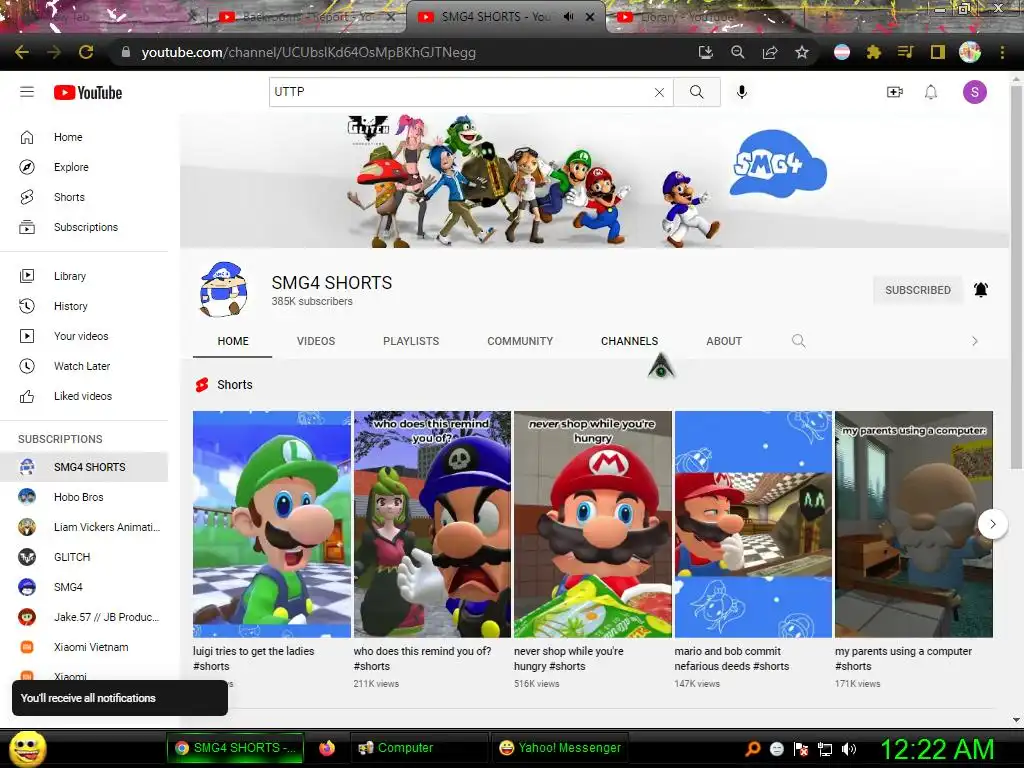Open luigi tries to get the ladies thumbnail

[272, 524]
